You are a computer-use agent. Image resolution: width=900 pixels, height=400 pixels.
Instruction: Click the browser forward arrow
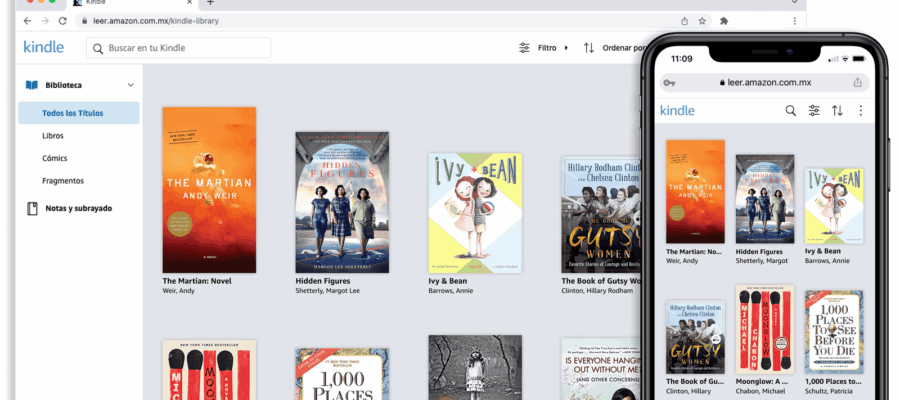[45, 21]
